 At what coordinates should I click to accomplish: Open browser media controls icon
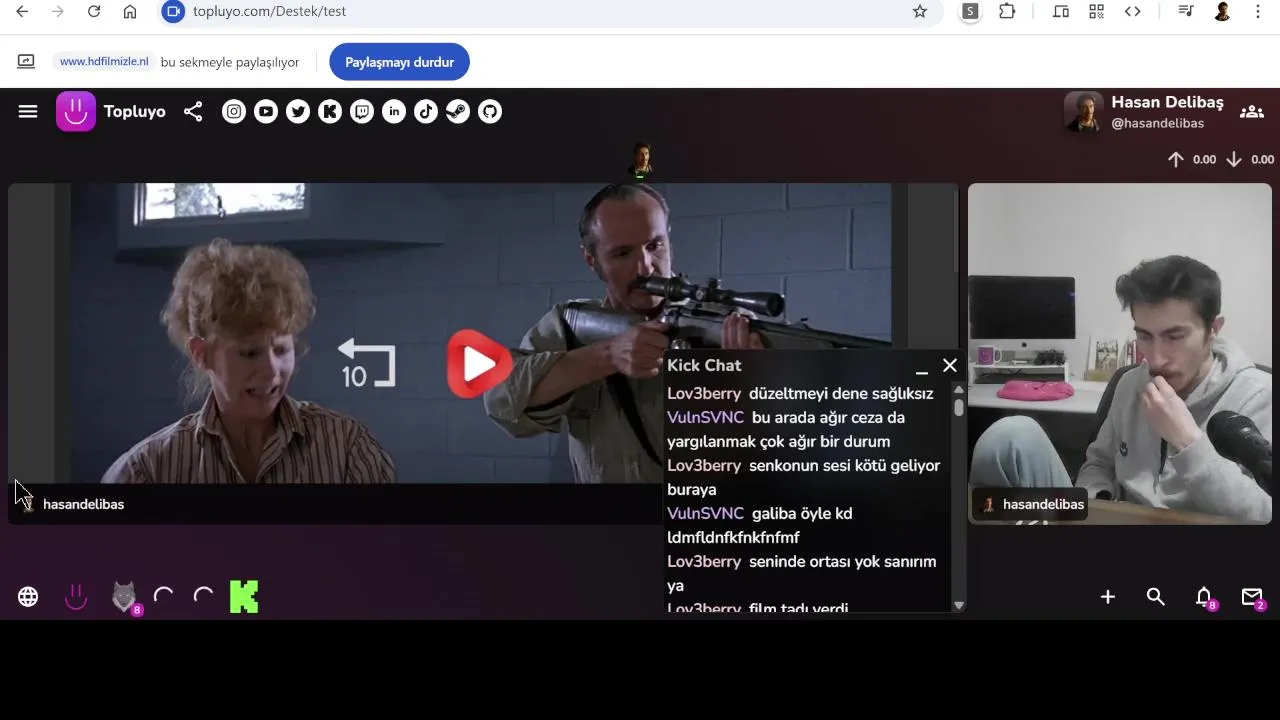click(1186, 12)
